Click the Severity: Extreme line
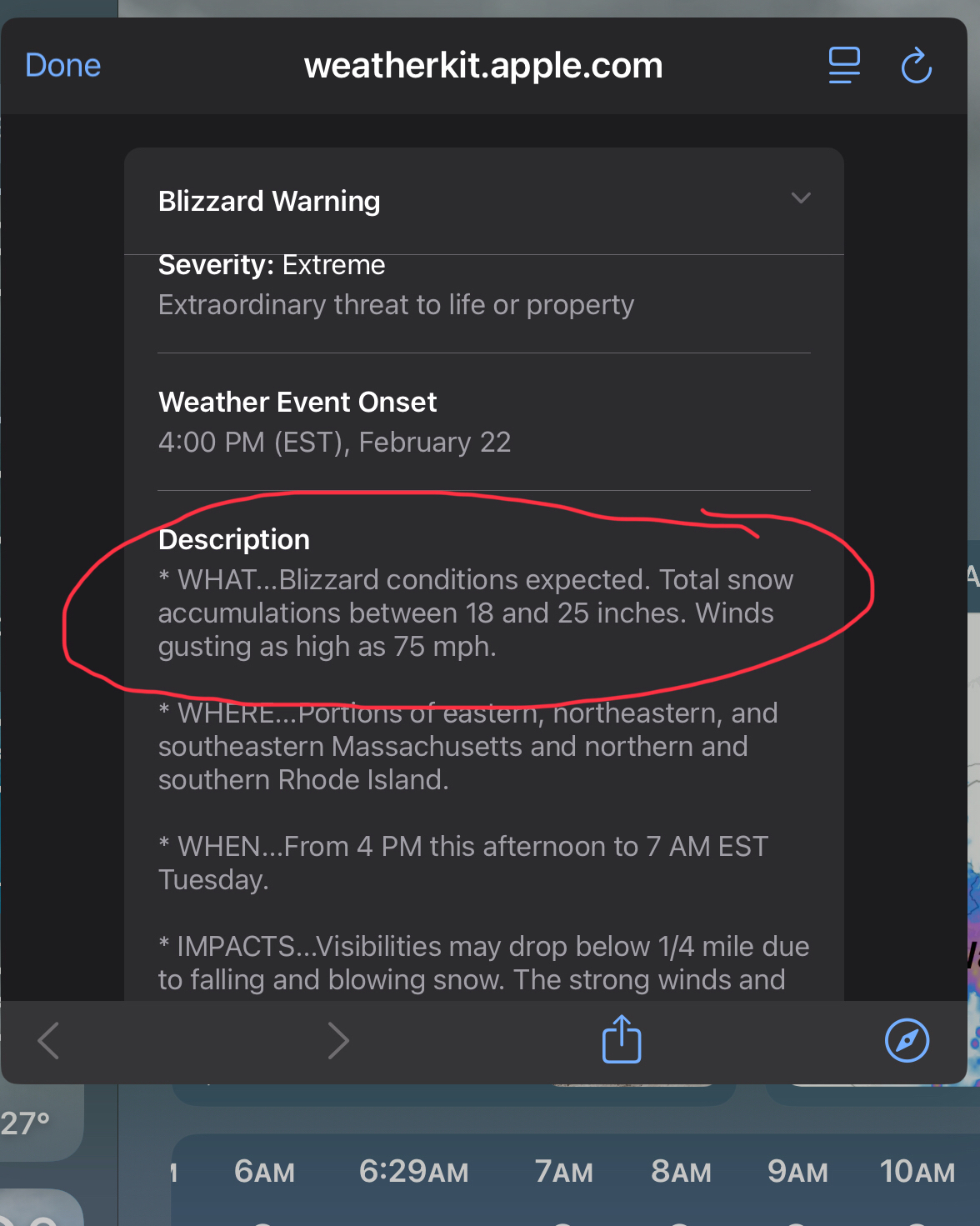Viewport: 980px width, 1226px height. 272,265
